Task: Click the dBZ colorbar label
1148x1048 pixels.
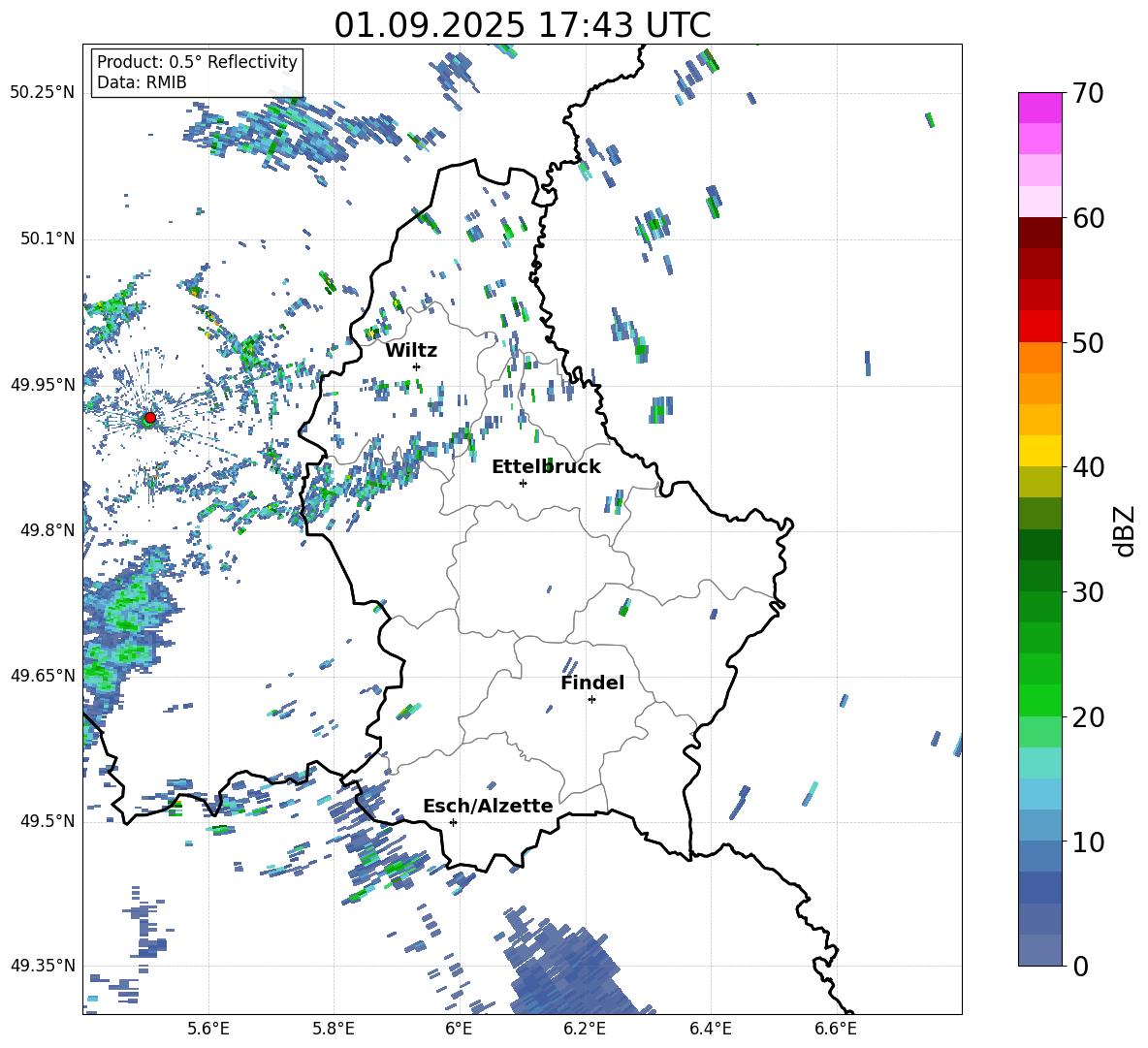Action: 1126,530
